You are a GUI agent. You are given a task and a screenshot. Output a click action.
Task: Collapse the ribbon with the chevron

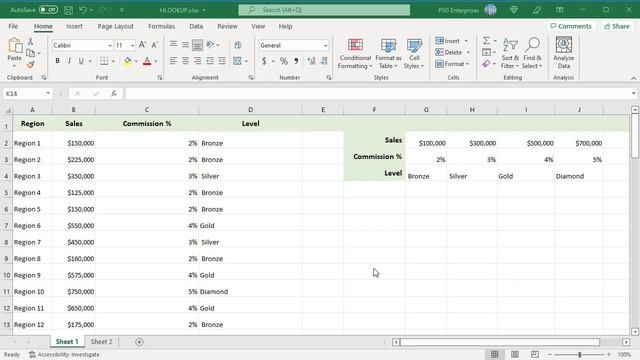[x=633, y=78]
